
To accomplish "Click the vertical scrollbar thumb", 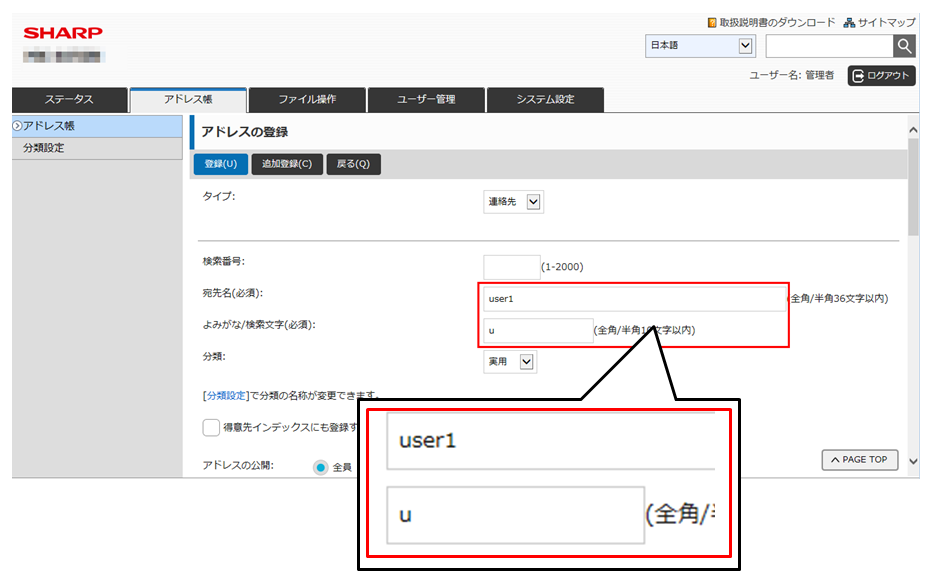I will click(x=913, y=187).
